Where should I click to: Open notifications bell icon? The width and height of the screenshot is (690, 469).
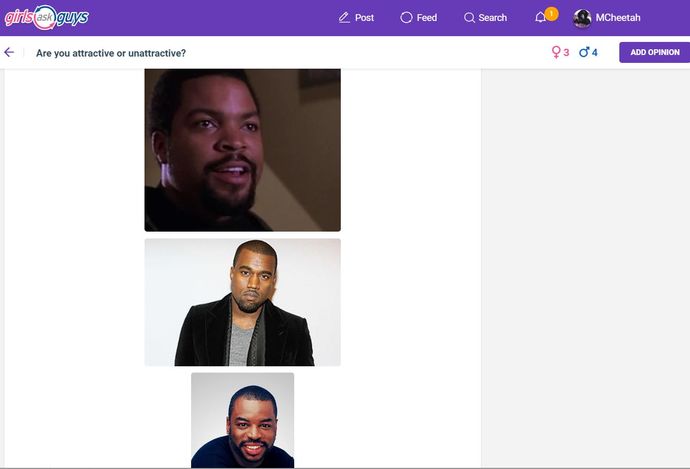(540, 18)
